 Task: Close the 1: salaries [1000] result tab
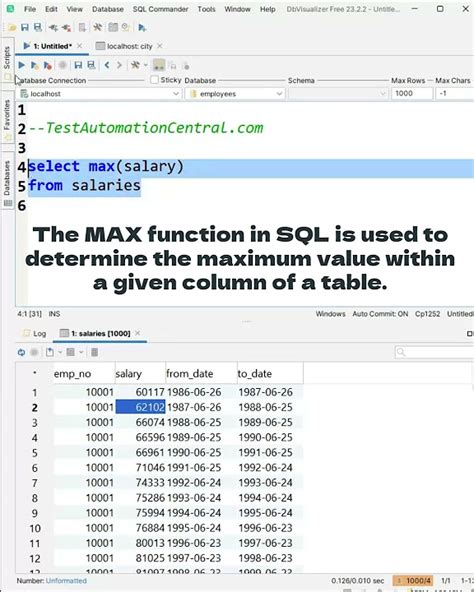(138, 333)
